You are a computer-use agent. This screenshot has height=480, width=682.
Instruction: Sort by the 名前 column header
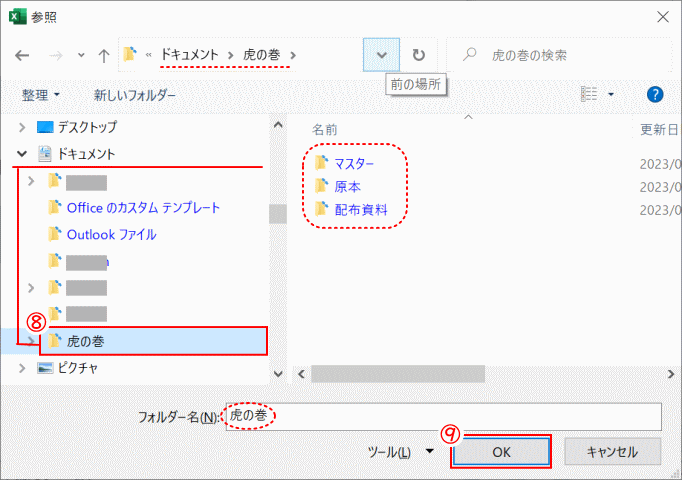324,130
